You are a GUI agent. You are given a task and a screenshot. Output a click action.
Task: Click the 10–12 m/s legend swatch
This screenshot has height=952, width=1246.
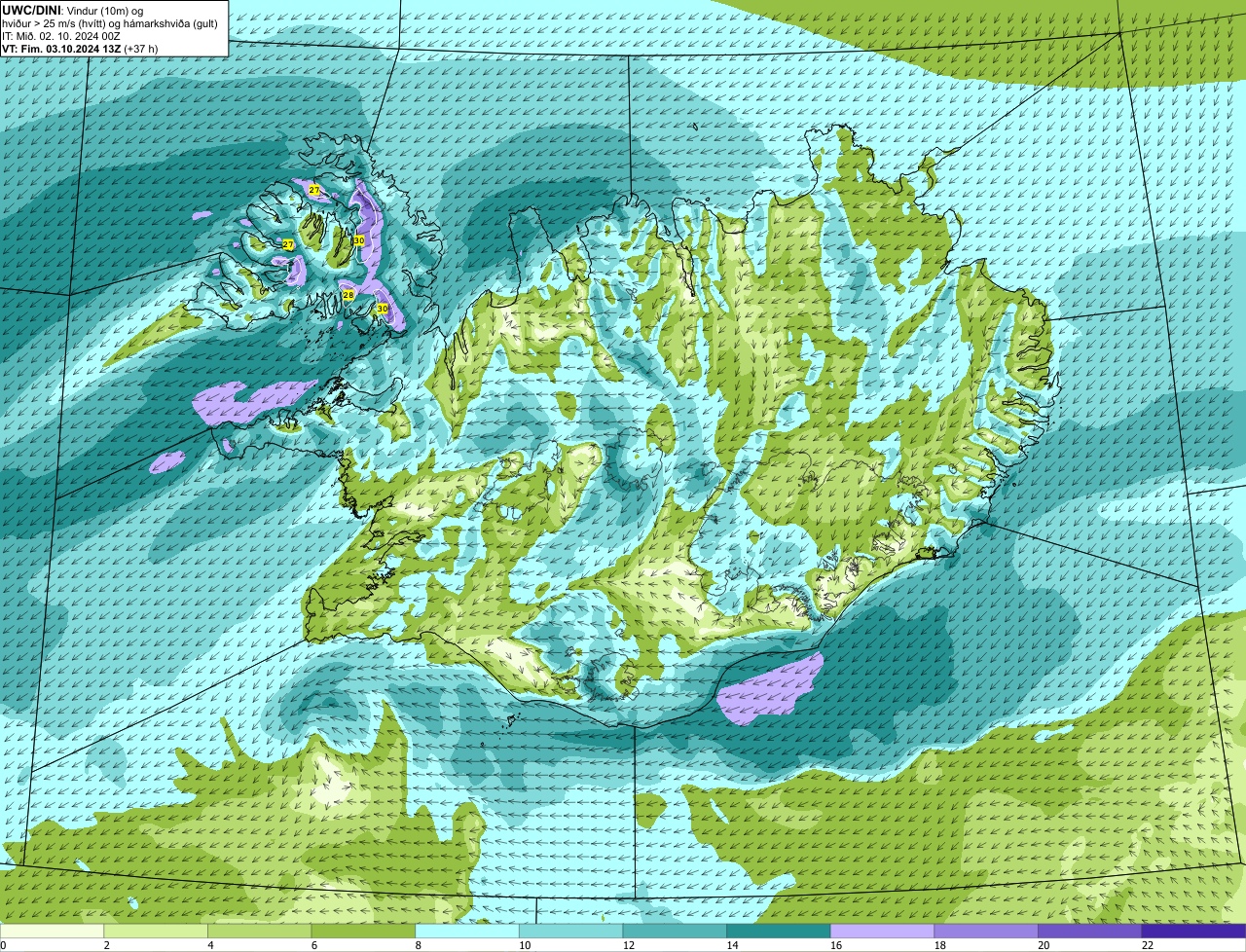[570, 932]
